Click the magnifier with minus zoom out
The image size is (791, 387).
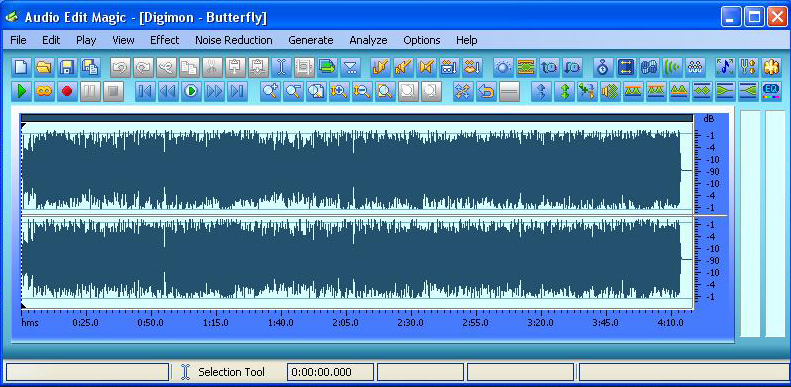[x=293, y=91]
